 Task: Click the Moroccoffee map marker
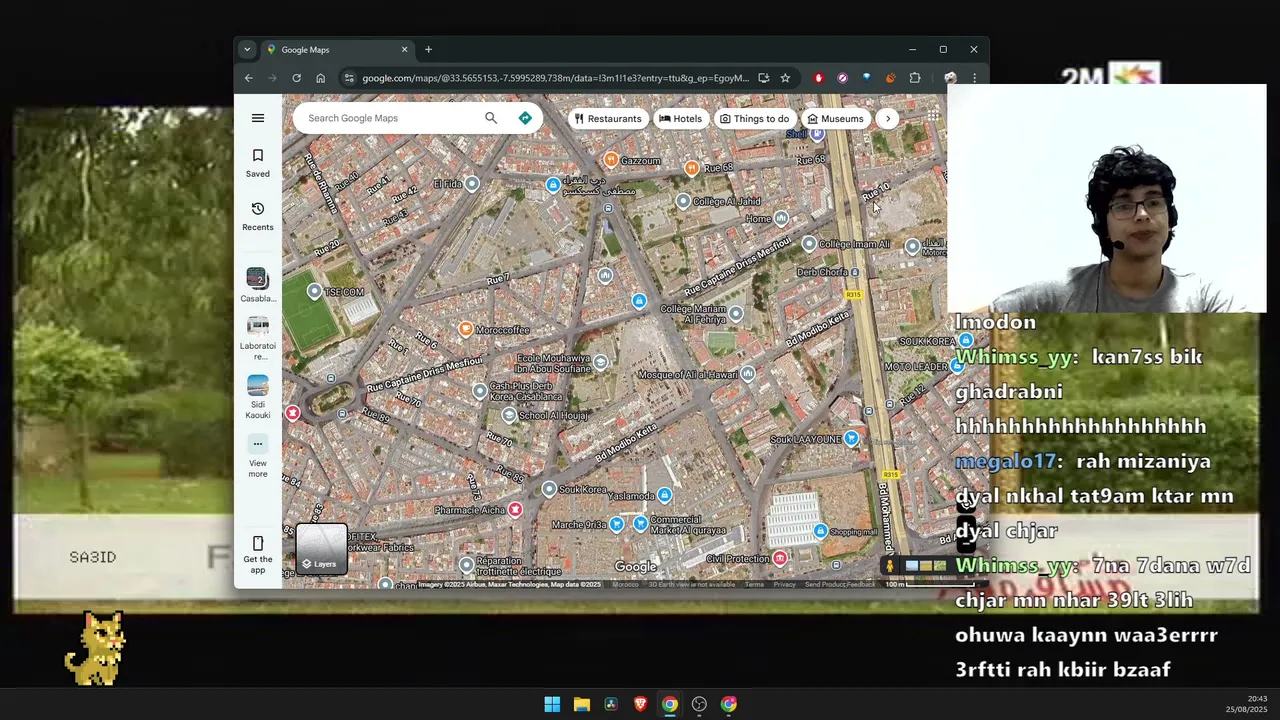tap(465, 329)
